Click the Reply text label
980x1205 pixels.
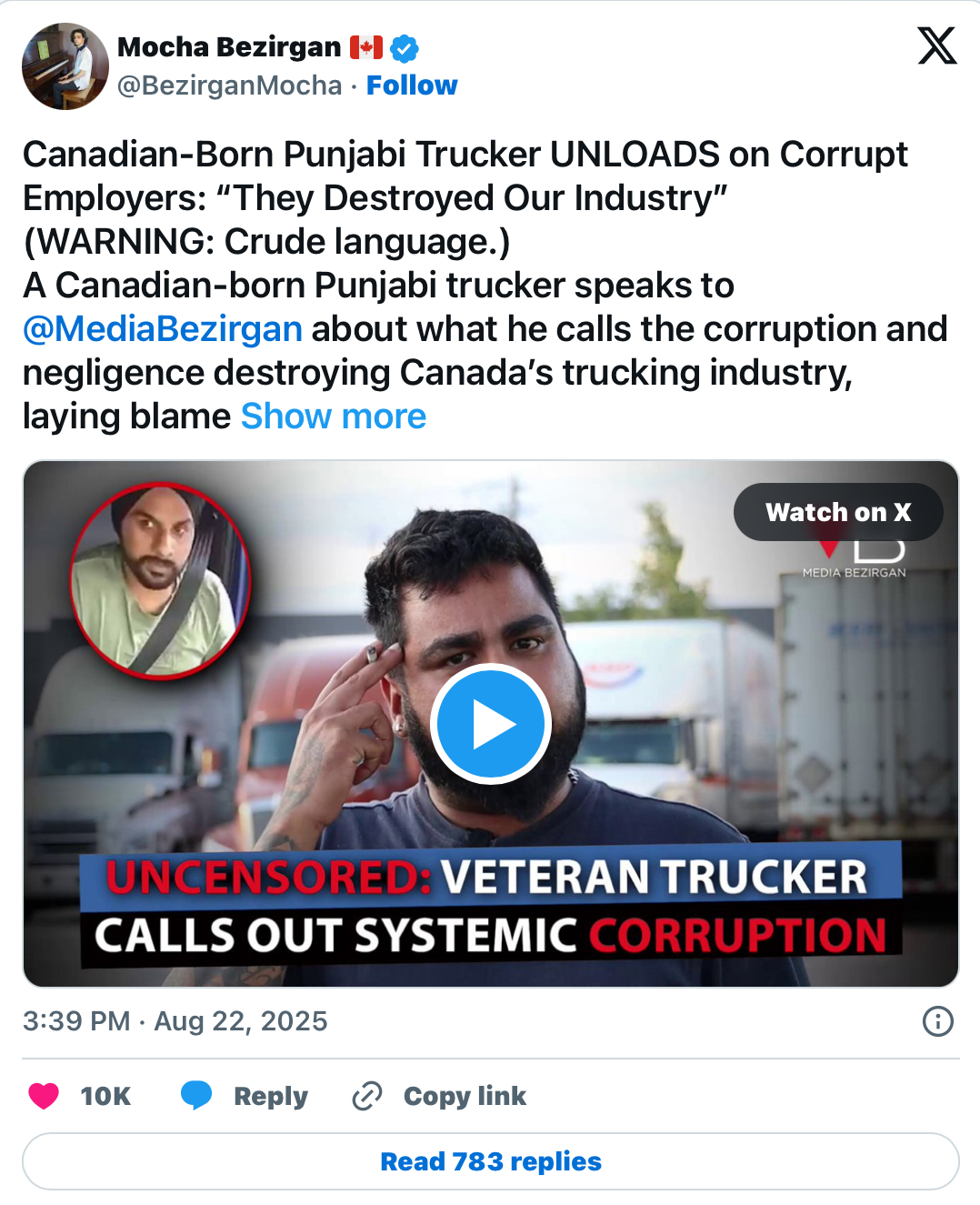click(x=271, y=1096)
